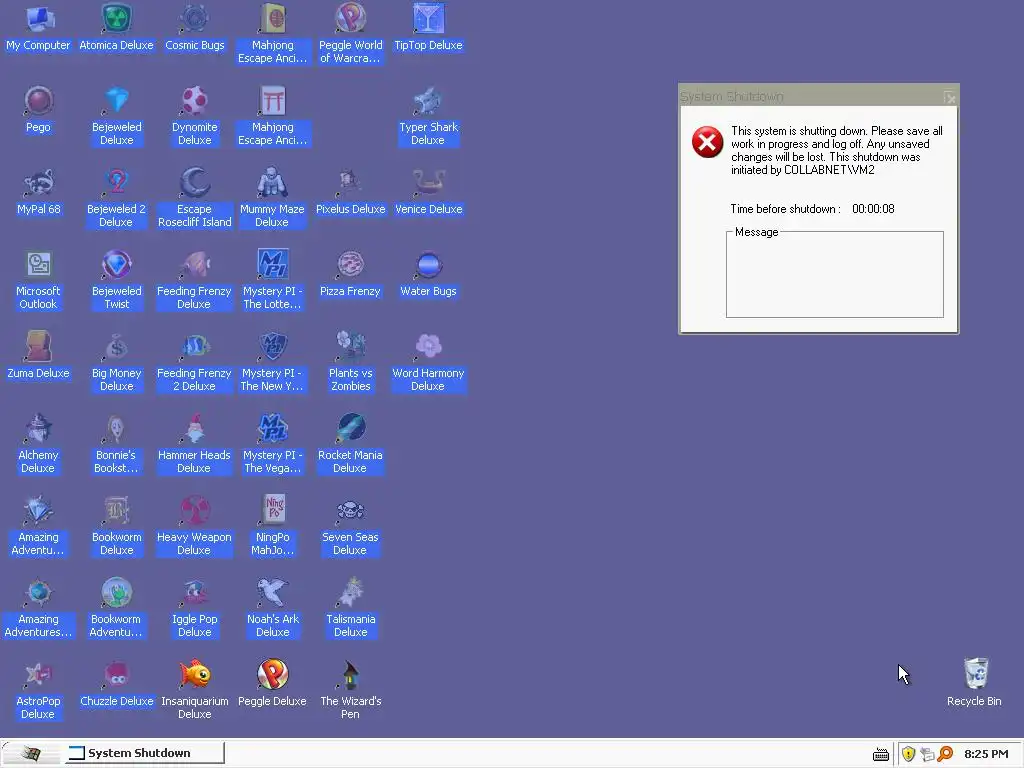The height and width of the screenshot is (768, 1024).
Task: Open the security shield tray icon
Action: (908, 754)
